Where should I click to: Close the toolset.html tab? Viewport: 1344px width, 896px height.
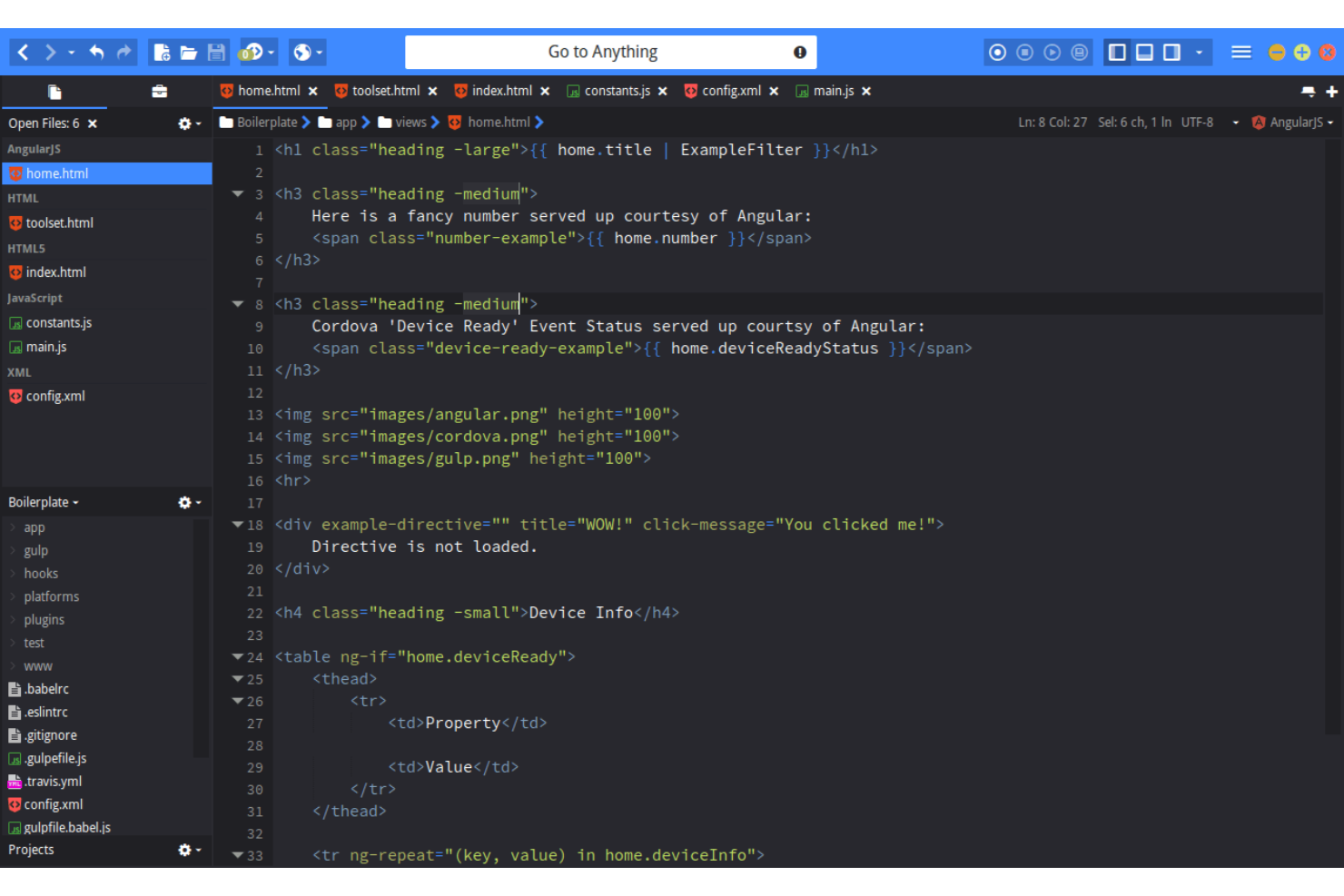pos(433,92)
